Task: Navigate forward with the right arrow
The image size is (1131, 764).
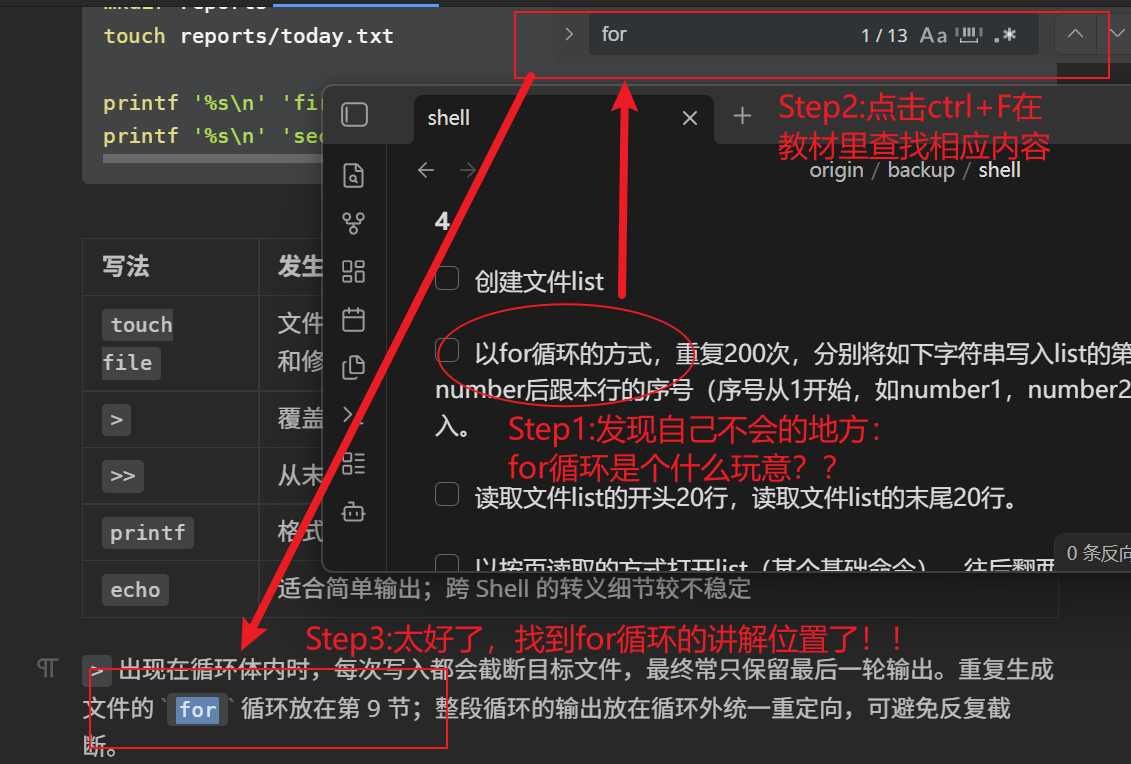Action: pos(468,170)
